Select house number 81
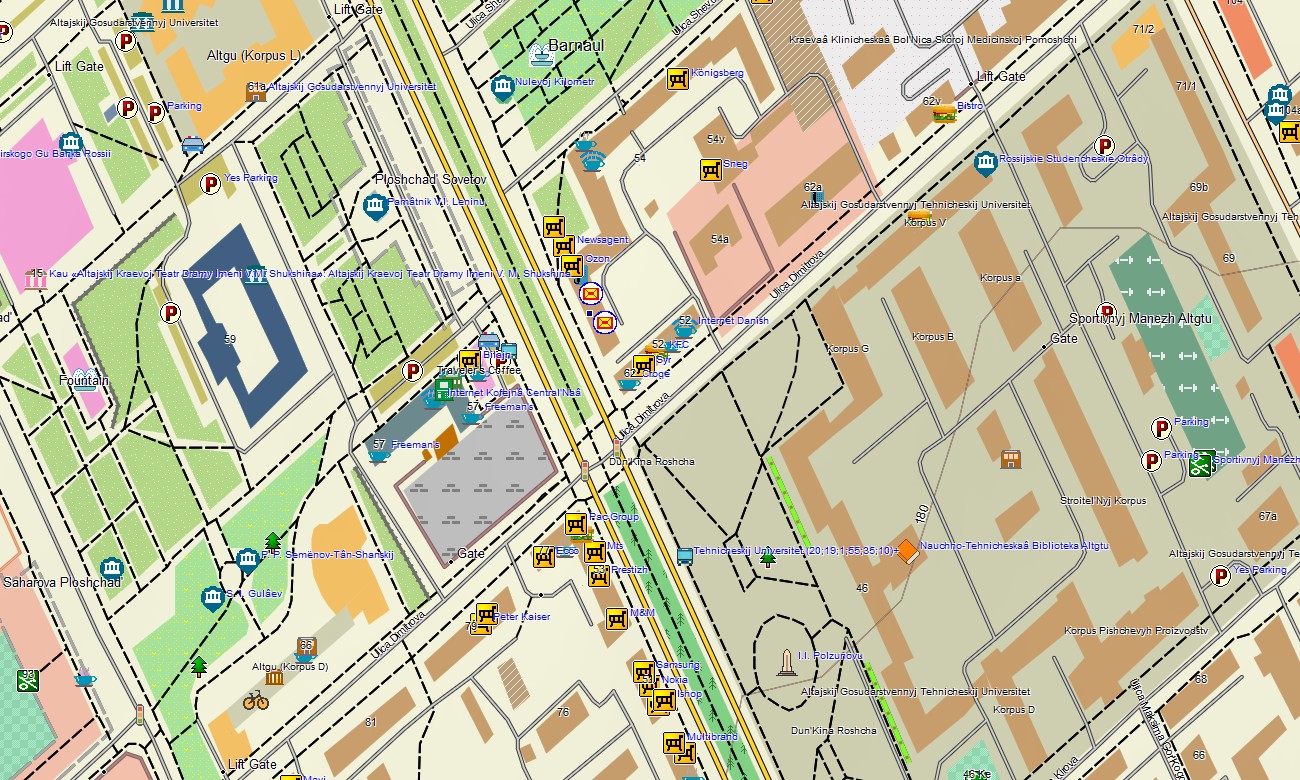The image size is (1300, 780). point(371,722)
